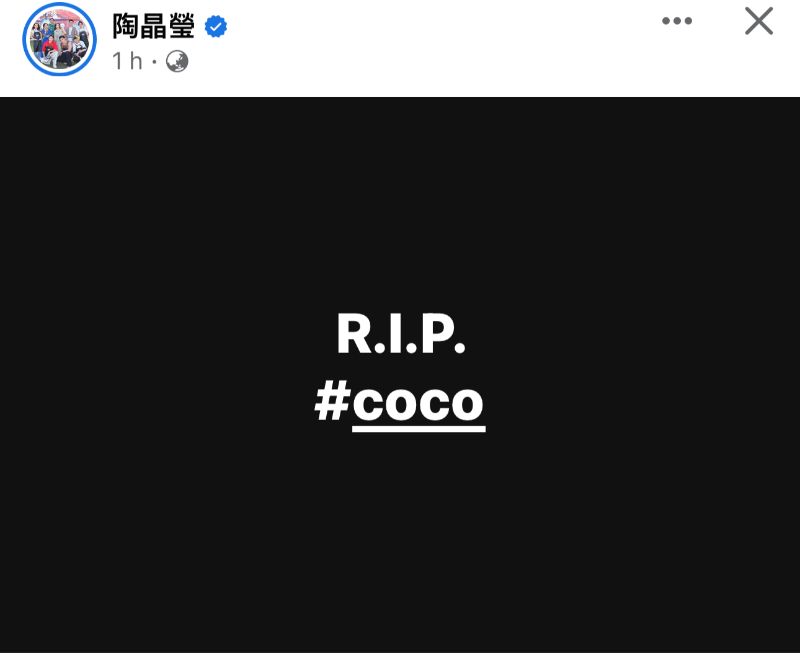800x672 pixels.
Task: Tap the hash symbol before coco
Action: point(333,401)
